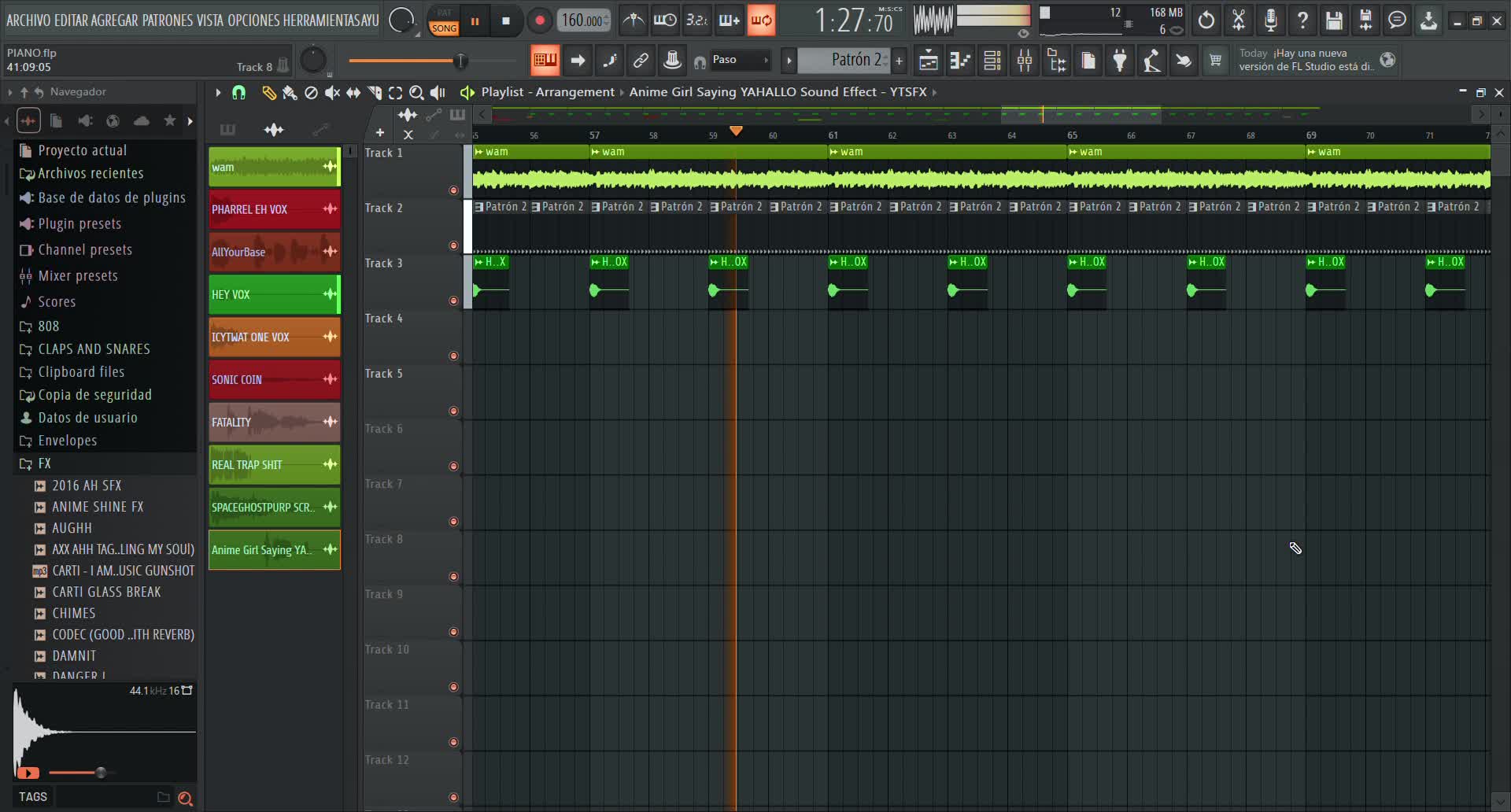Screen dimensions: 1511x812
Task: Select the Delete tool in Playlist toolbar
Action: pyautogui.click(x=311, y=93)
